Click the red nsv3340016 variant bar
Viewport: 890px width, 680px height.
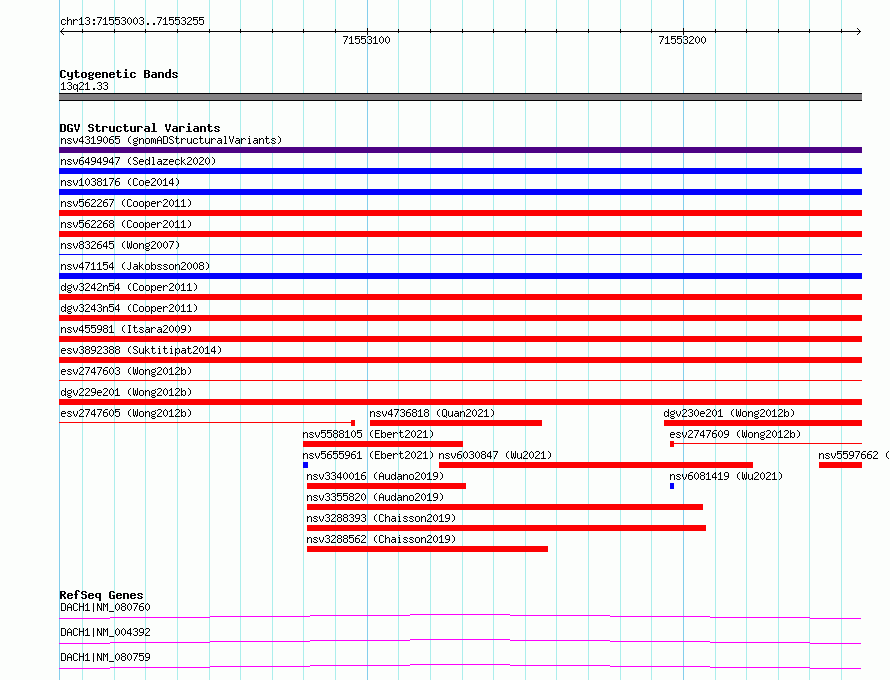click(386, 486)
